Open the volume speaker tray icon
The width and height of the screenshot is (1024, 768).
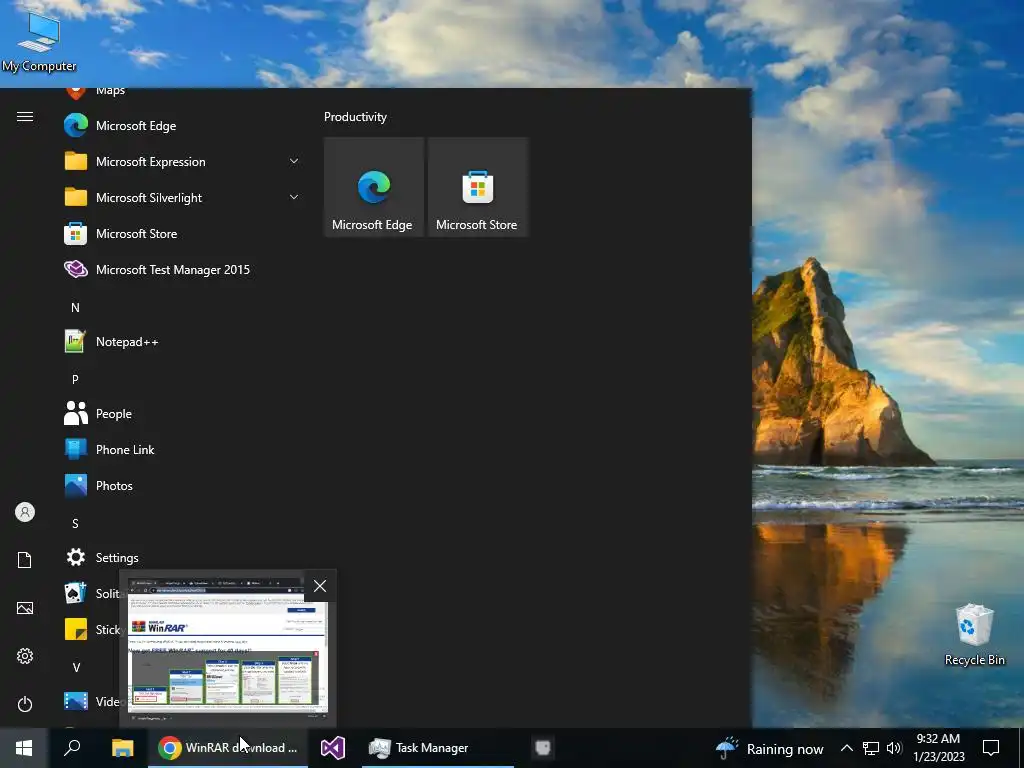tap(894, 748)
